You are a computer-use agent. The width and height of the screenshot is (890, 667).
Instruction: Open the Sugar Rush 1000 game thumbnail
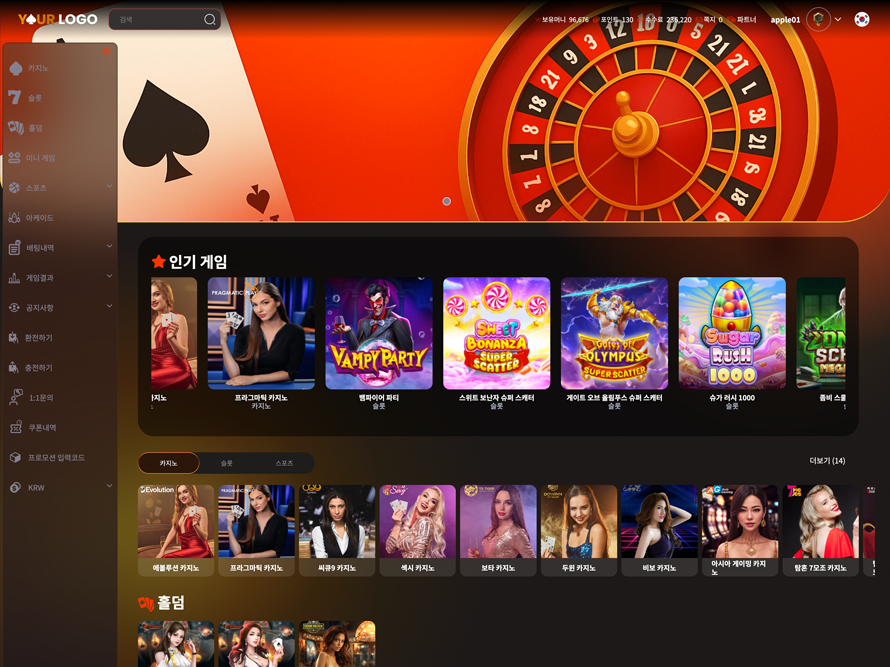(x=732, y=334)
